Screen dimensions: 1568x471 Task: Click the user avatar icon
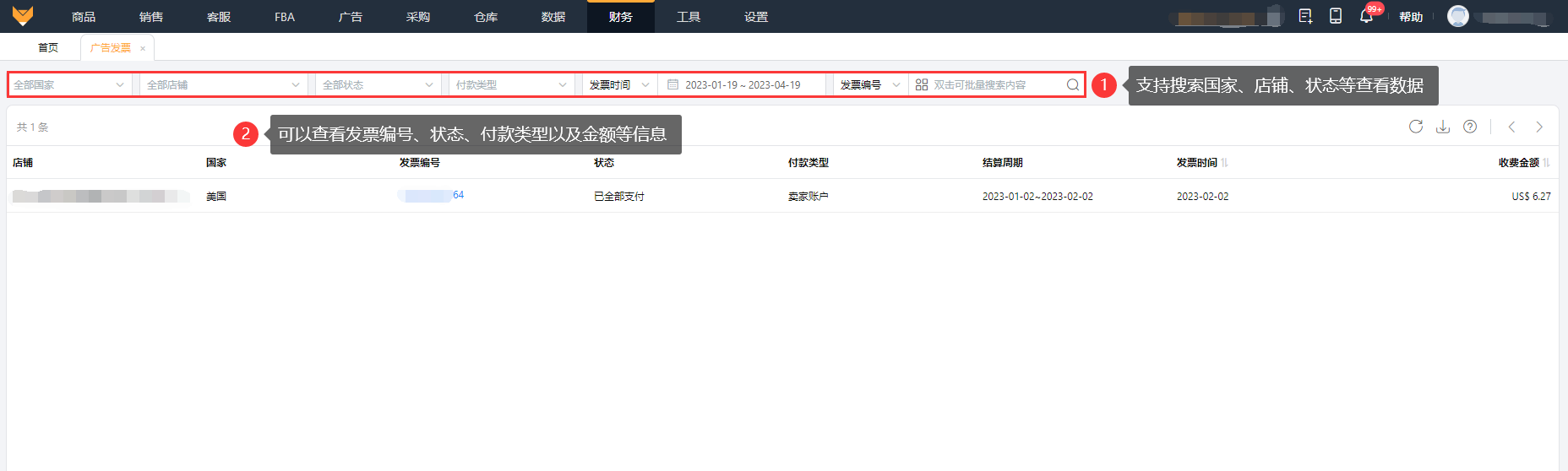1458,16
